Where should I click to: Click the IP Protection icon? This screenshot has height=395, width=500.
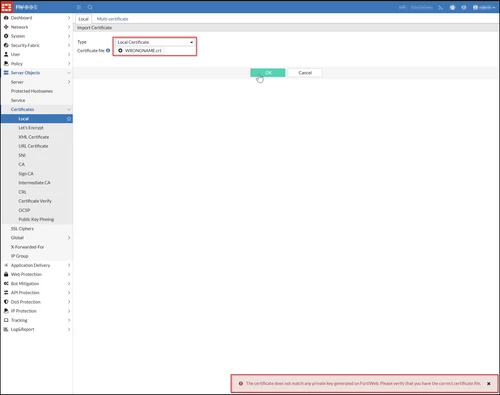(x=6, y=311)
